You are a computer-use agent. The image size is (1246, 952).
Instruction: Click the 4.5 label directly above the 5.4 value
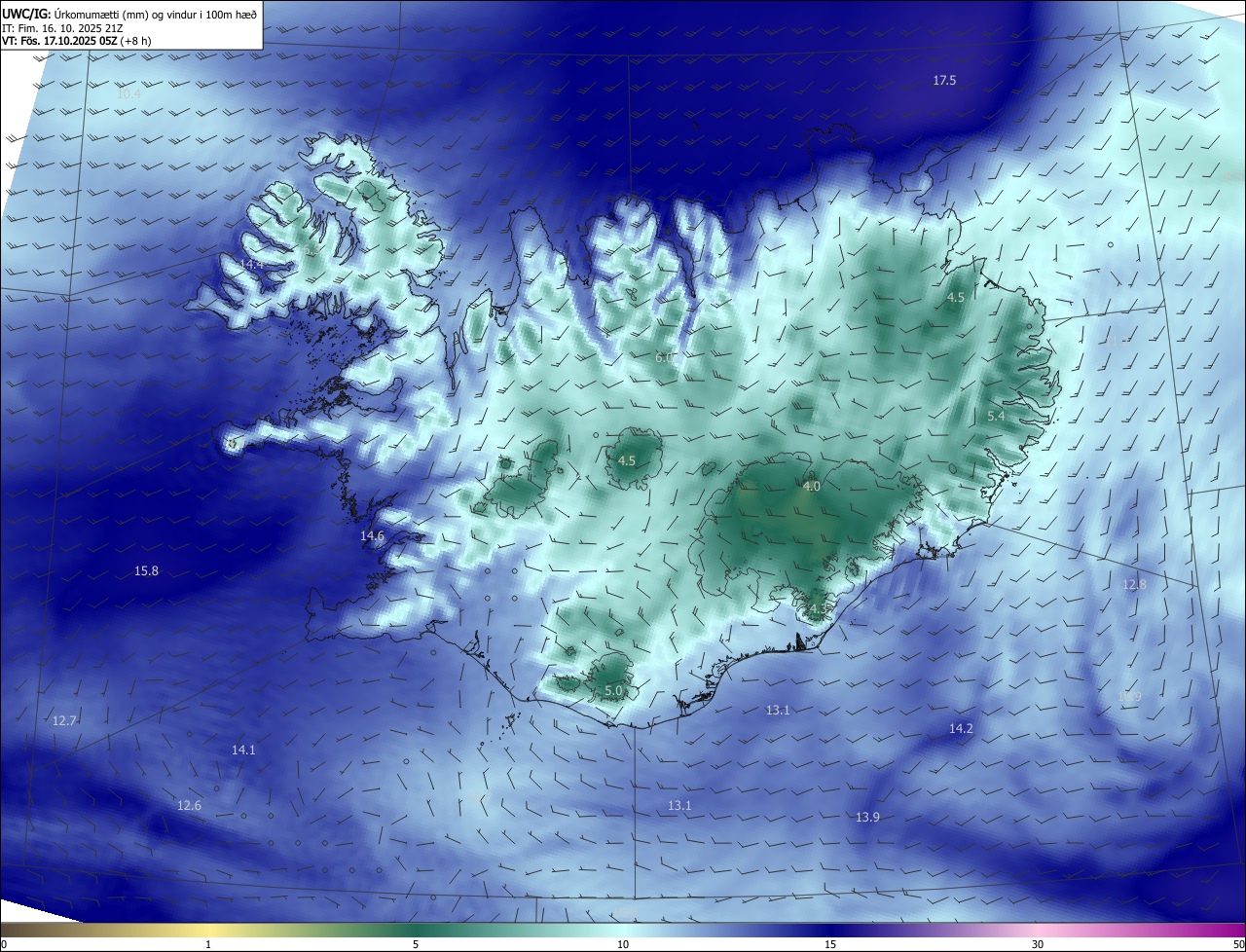(956, 298)
